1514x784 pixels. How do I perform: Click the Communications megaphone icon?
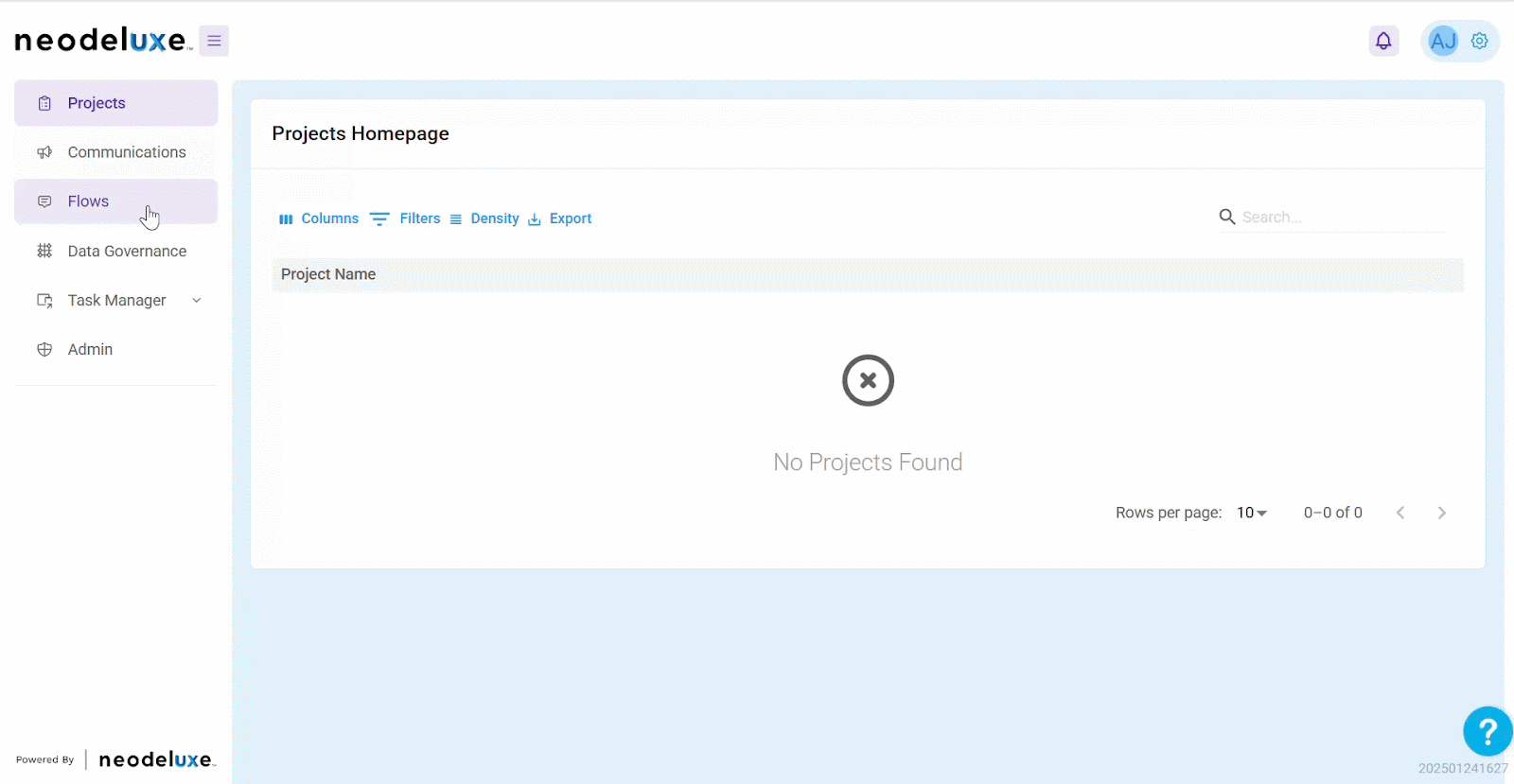pos(44,152)
